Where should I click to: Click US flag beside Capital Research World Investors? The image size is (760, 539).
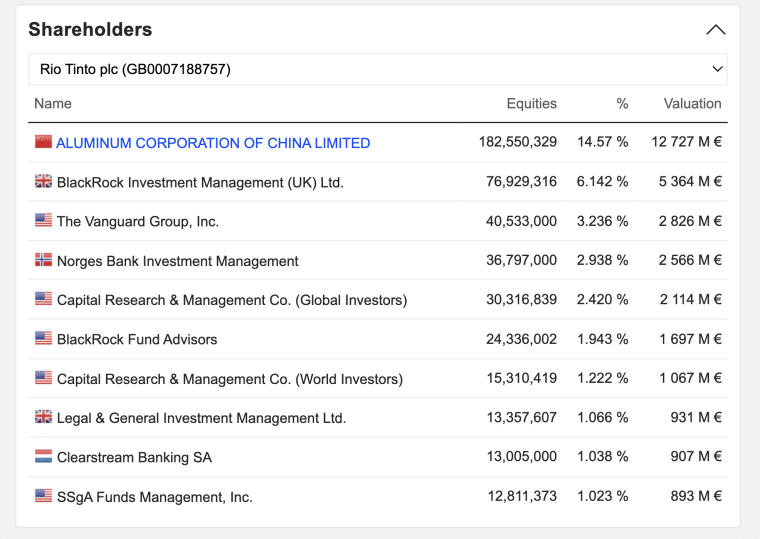[43, 378]
